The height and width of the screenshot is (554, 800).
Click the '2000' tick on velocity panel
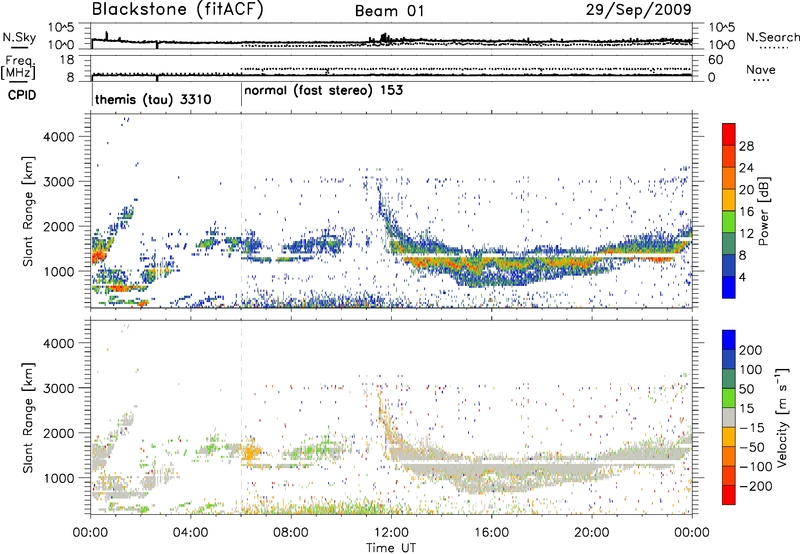point(59,433)
